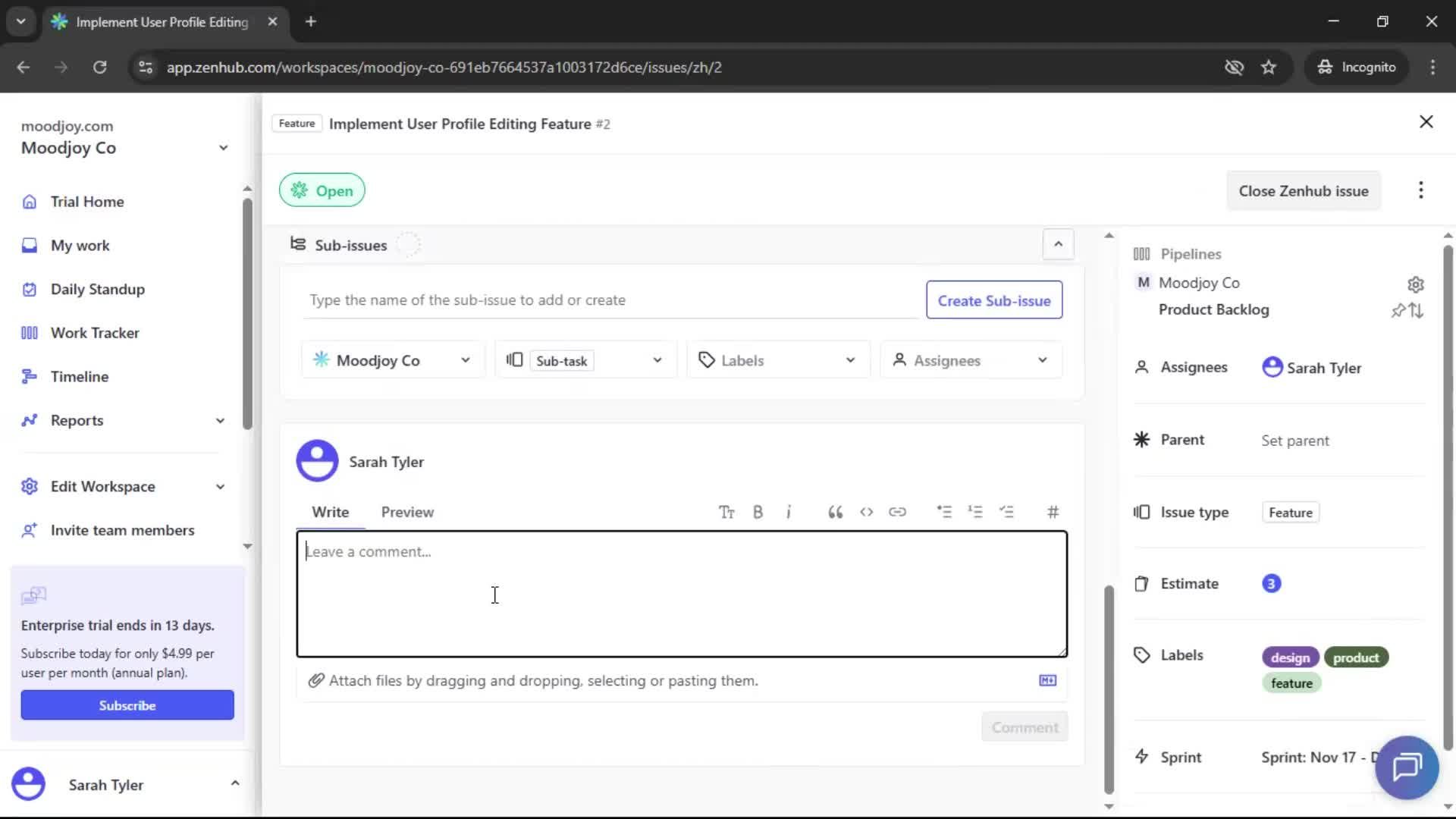
Task: Toggle markdown mode on attachments bar
Action: (1047, 681)
